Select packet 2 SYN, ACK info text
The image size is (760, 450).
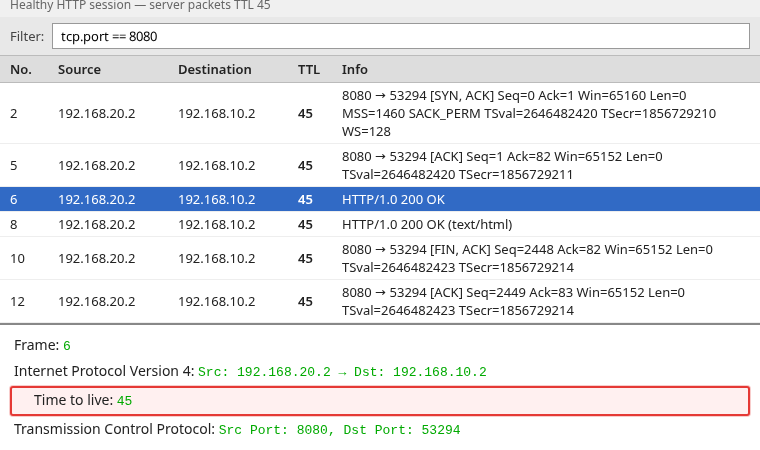[x=529, y=113]
